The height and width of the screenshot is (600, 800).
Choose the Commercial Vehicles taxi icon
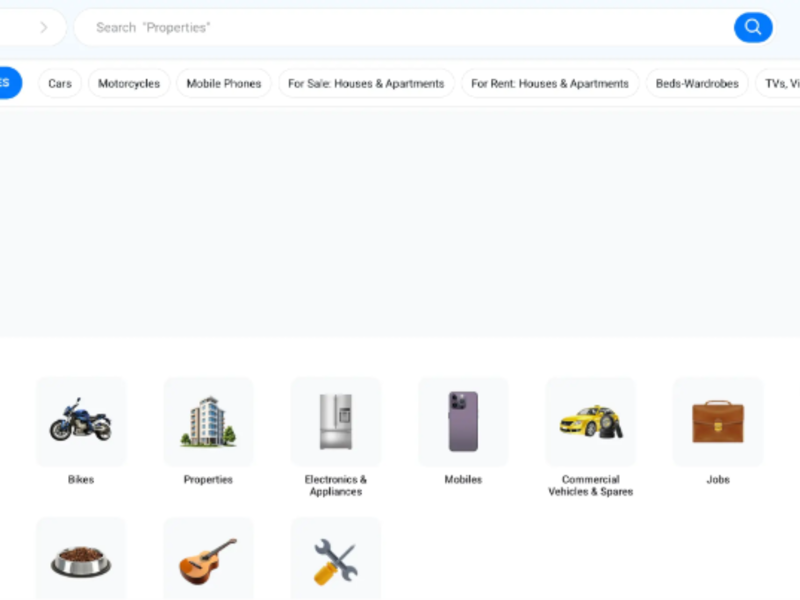coord(590,421)
